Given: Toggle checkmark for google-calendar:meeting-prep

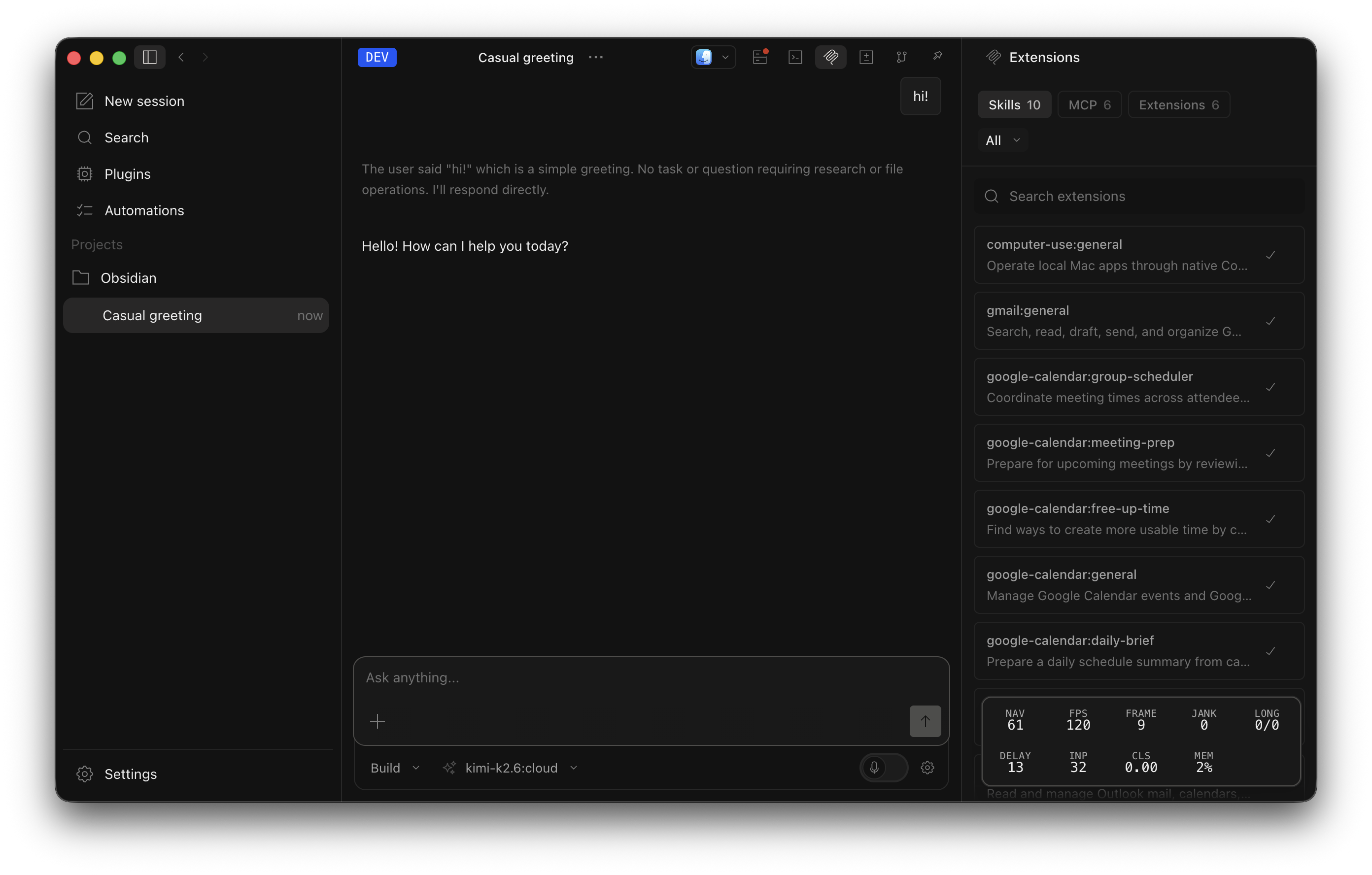Looking at the screenshot, I should pyautogui.click(x=1270, y=453).
